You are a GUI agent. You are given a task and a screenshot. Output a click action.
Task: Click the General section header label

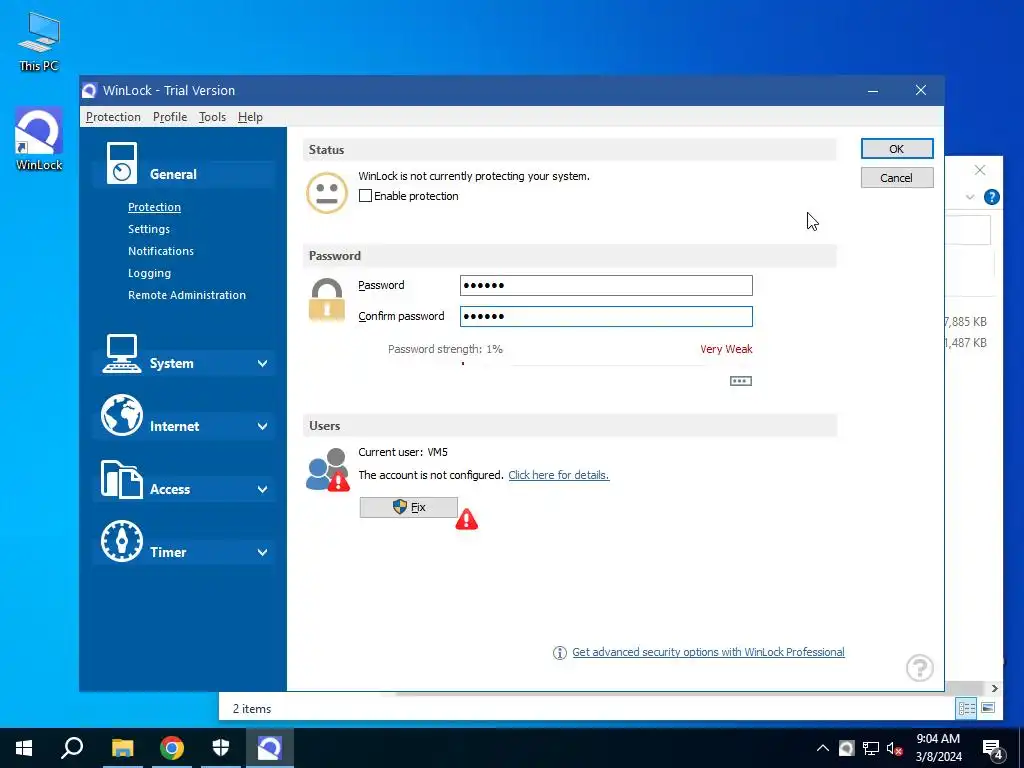coord(173,174)
